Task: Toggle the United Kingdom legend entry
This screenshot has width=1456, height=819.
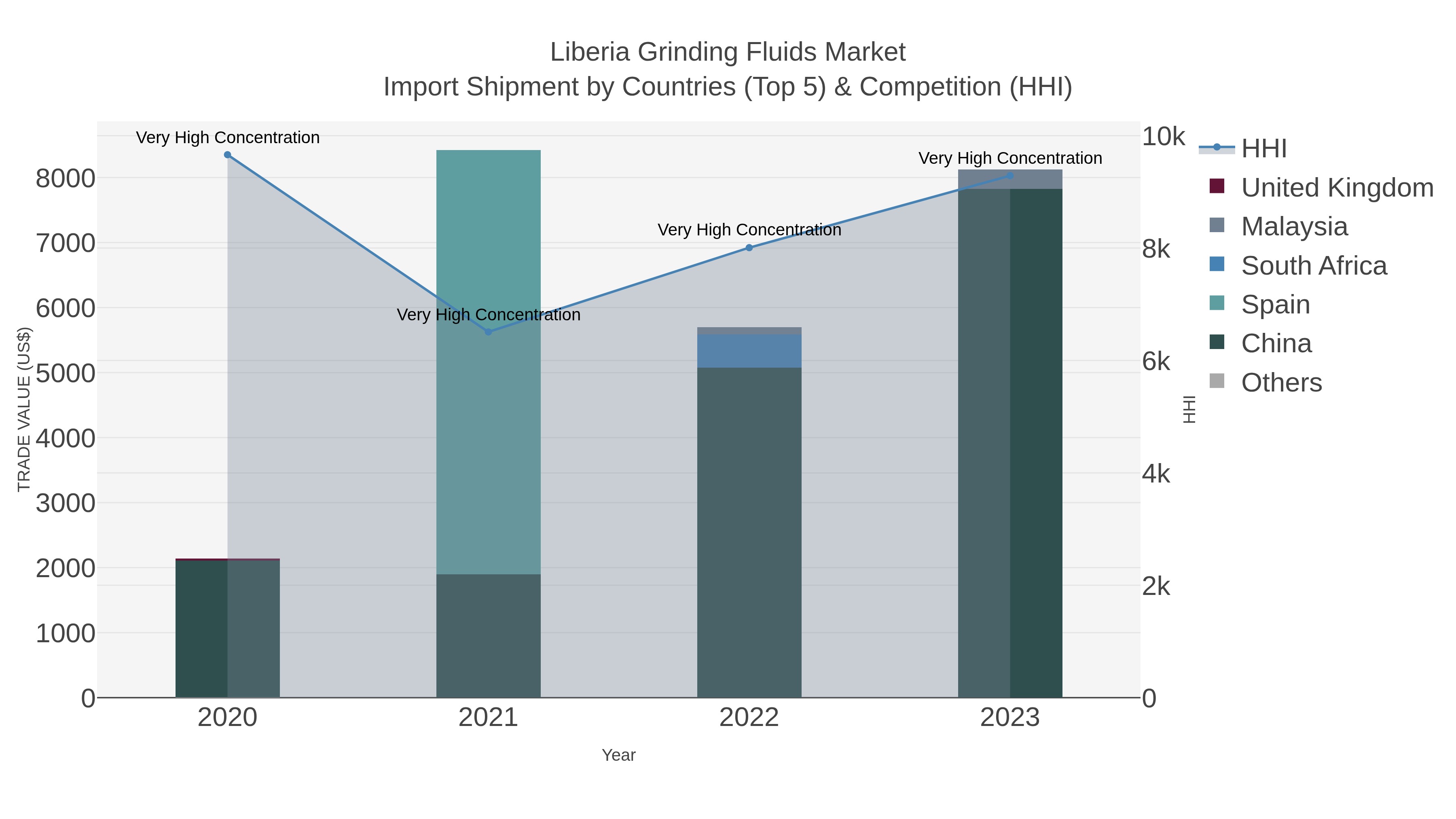Action: pos(1321,187)
